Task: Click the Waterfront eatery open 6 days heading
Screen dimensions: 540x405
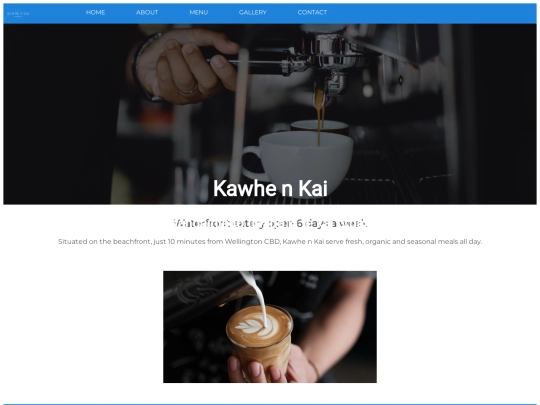Action: 270,224
